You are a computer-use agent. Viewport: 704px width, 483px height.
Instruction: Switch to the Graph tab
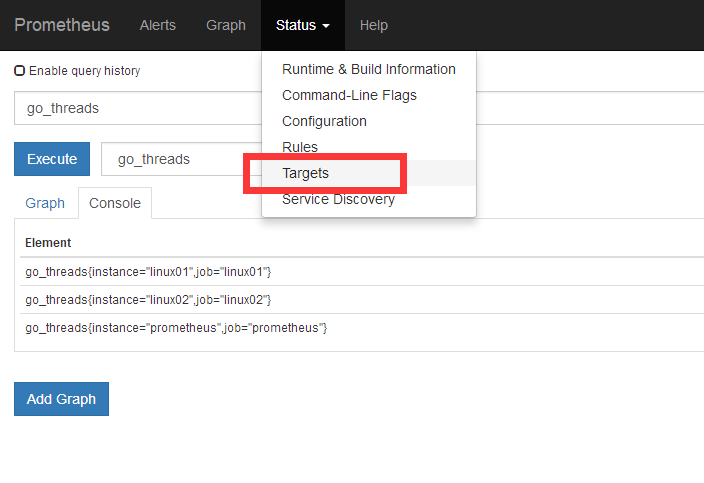click(45, 203)
